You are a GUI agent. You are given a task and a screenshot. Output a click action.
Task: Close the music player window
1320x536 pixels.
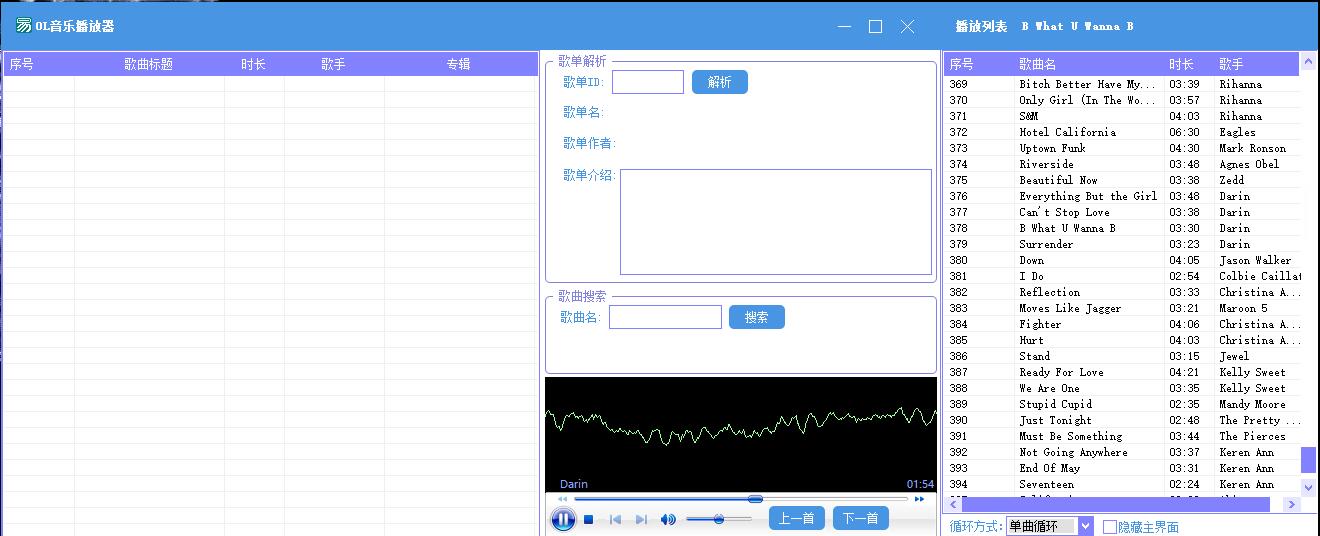coord(907,27)
